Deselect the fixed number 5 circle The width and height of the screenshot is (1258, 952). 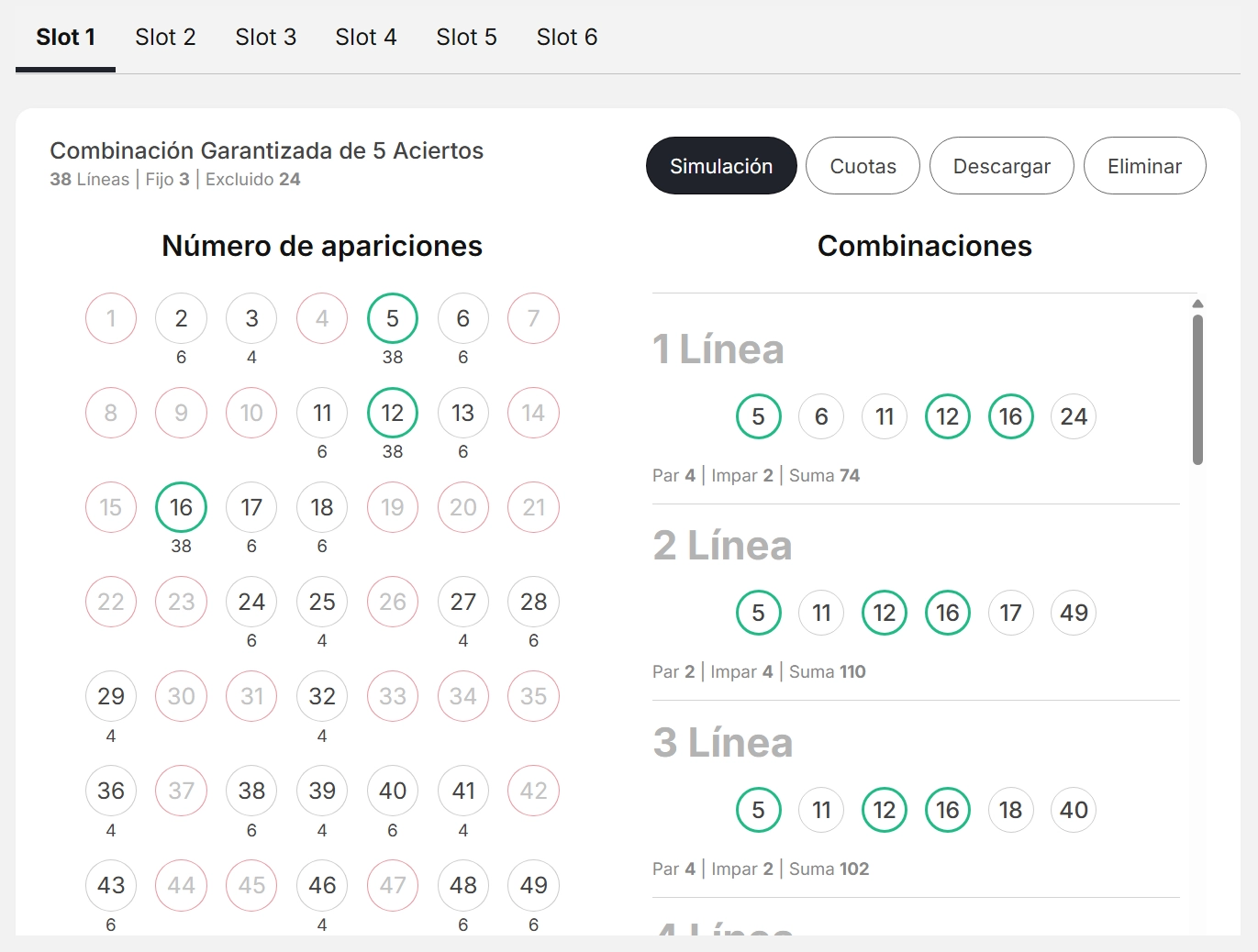point(392,318)
